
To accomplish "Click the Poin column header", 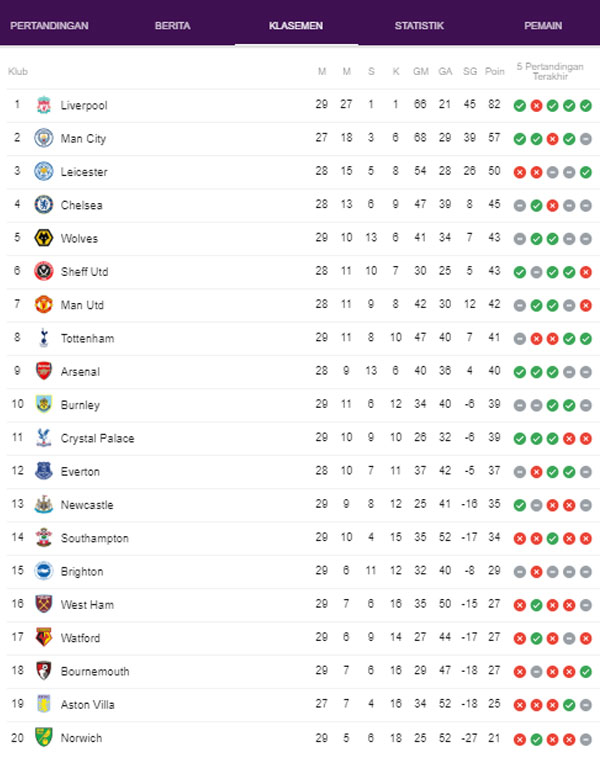I will pos(495,71).
